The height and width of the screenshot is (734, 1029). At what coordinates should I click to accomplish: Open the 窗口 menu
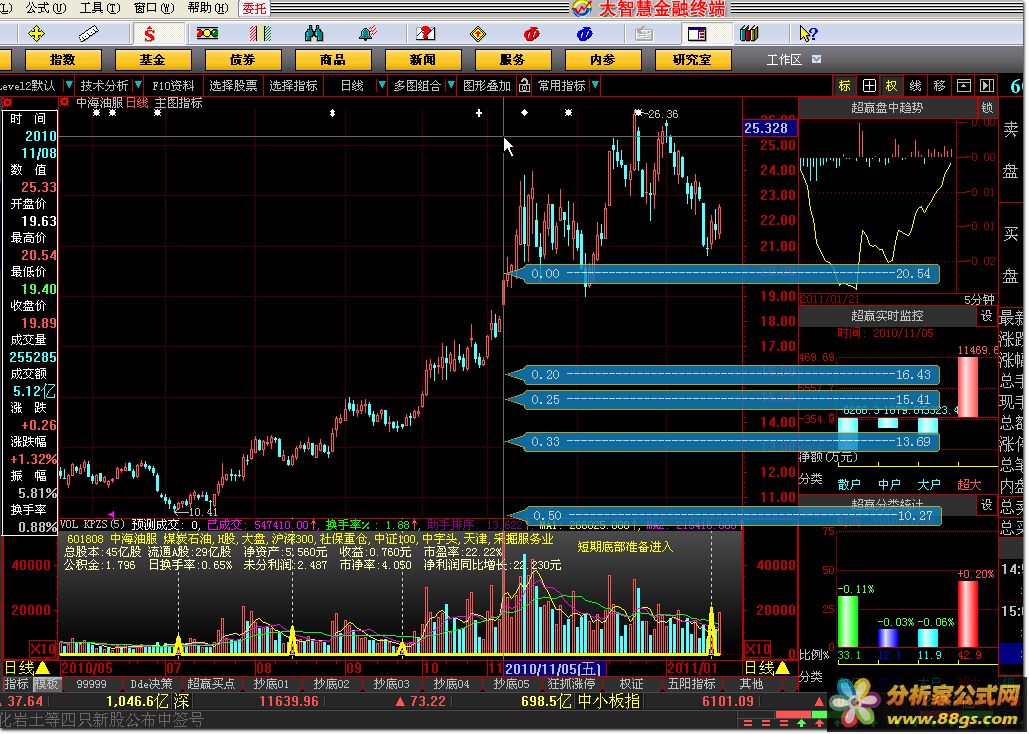point(154,8)
